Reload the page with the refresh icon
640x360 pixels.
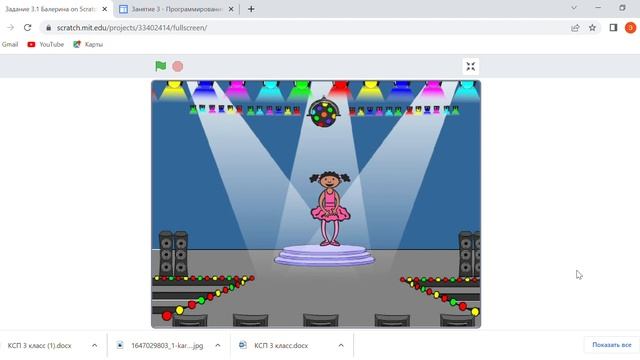27,28
